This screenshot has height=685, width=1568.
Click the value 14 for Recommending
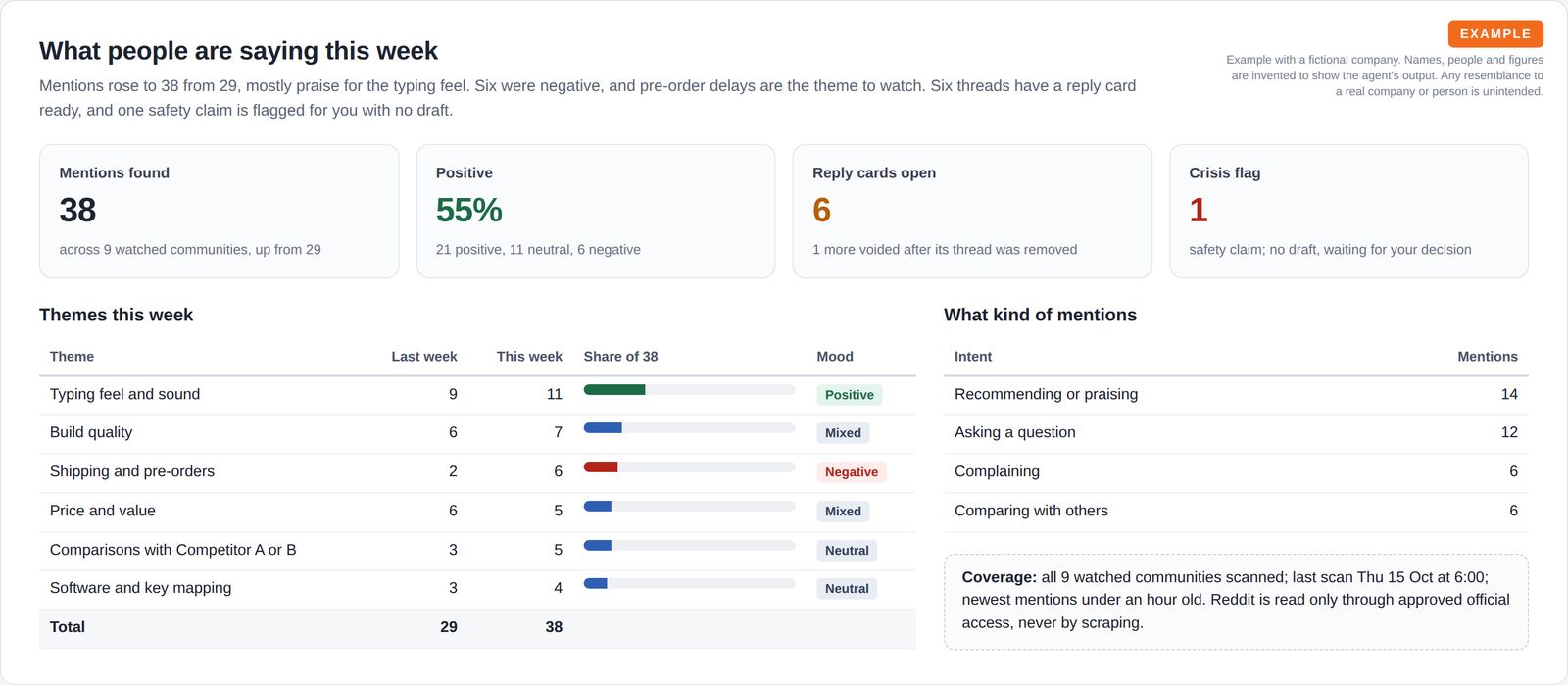point(1509,394)
